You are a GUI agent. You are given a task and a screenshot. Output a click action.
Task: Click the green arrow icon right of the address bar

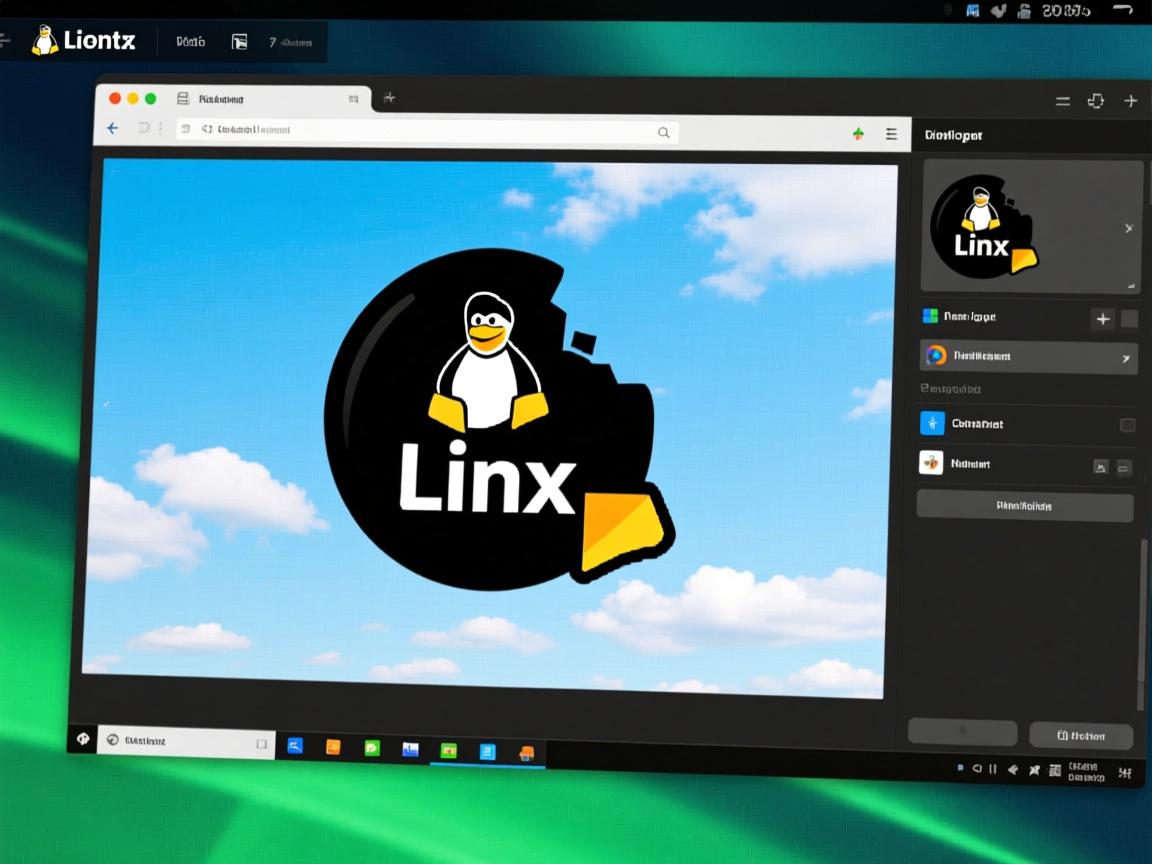click(857, 132)
